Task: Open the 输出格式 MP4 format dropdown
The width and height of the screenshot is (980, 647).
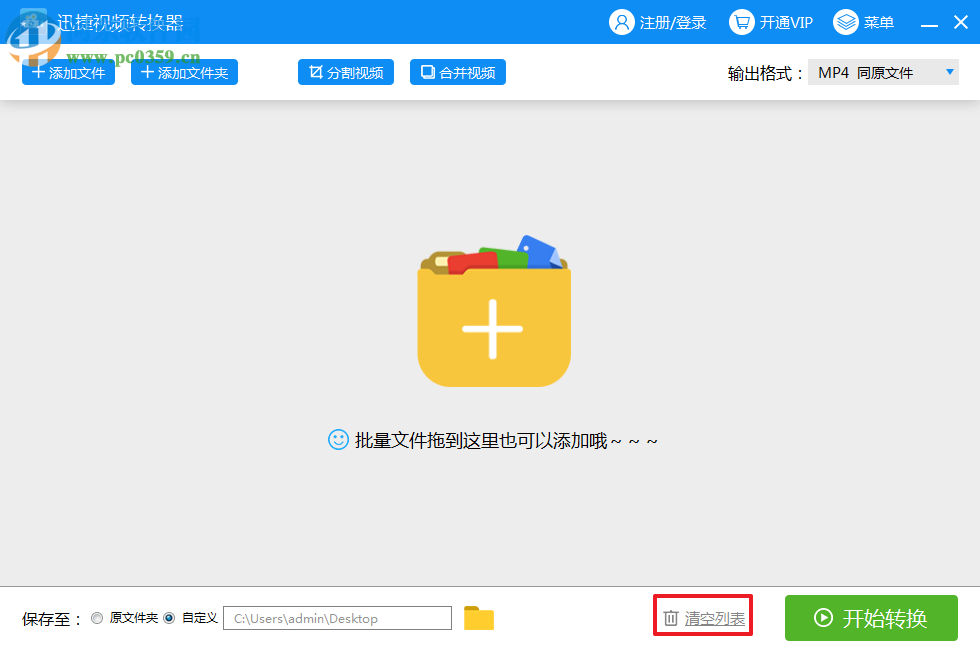Action: (x=884, y=71)
